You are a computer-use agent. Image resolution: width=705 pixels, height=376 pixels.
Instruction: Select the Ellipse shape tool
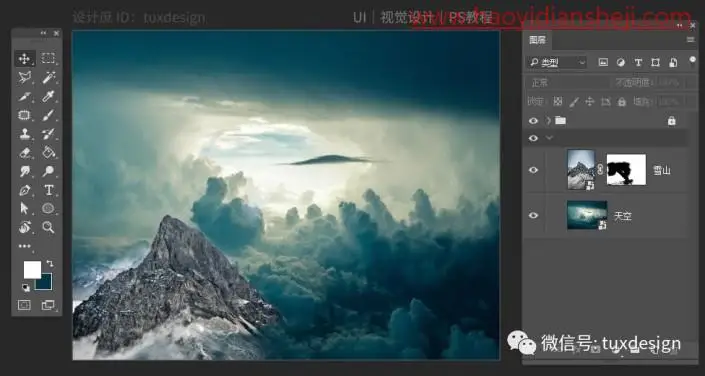pos(48,208)
